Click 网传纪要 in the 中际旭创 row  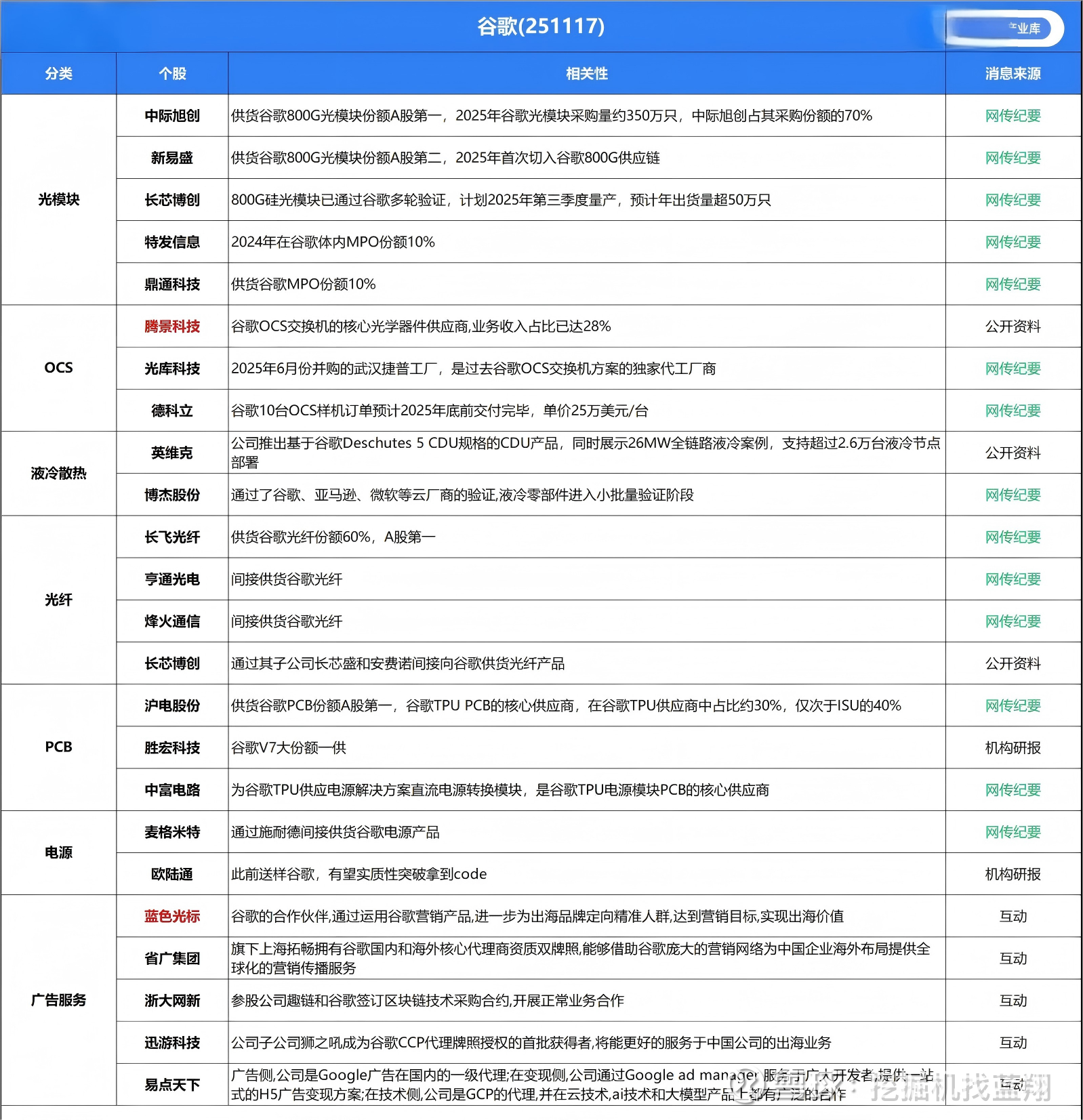point(1013,116)
